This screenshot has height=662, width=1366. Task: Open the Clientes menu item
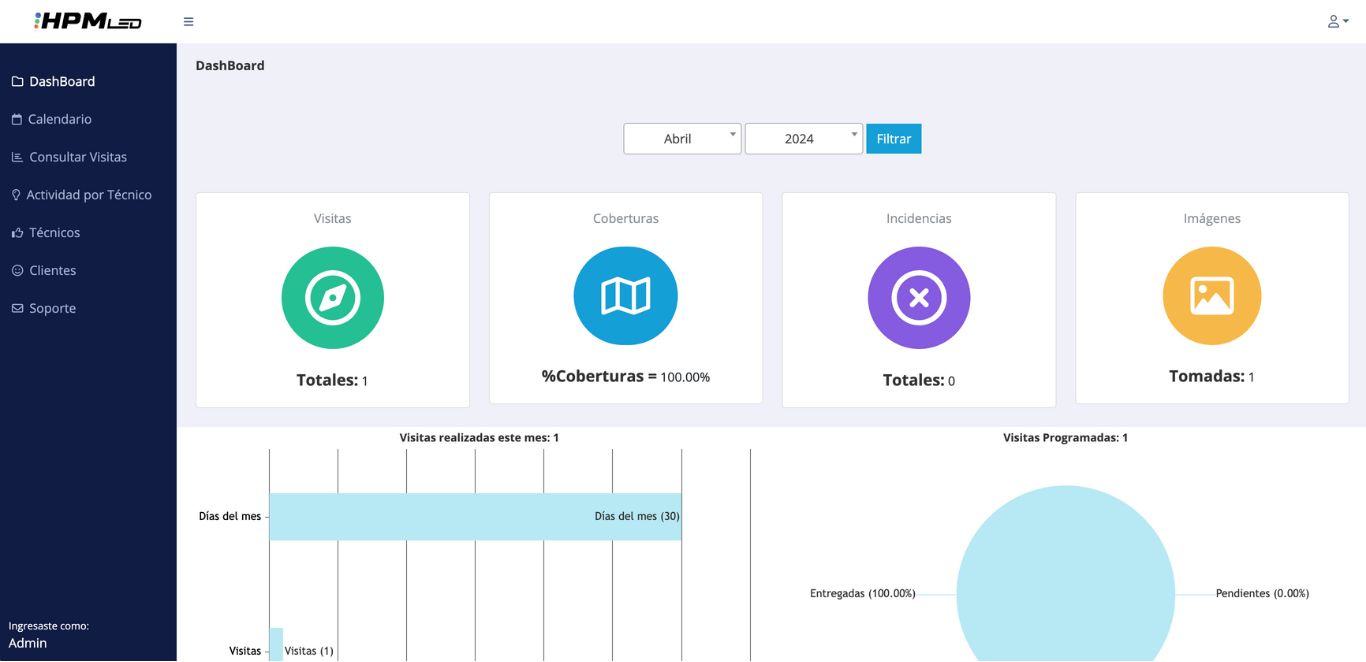(52, 271)
